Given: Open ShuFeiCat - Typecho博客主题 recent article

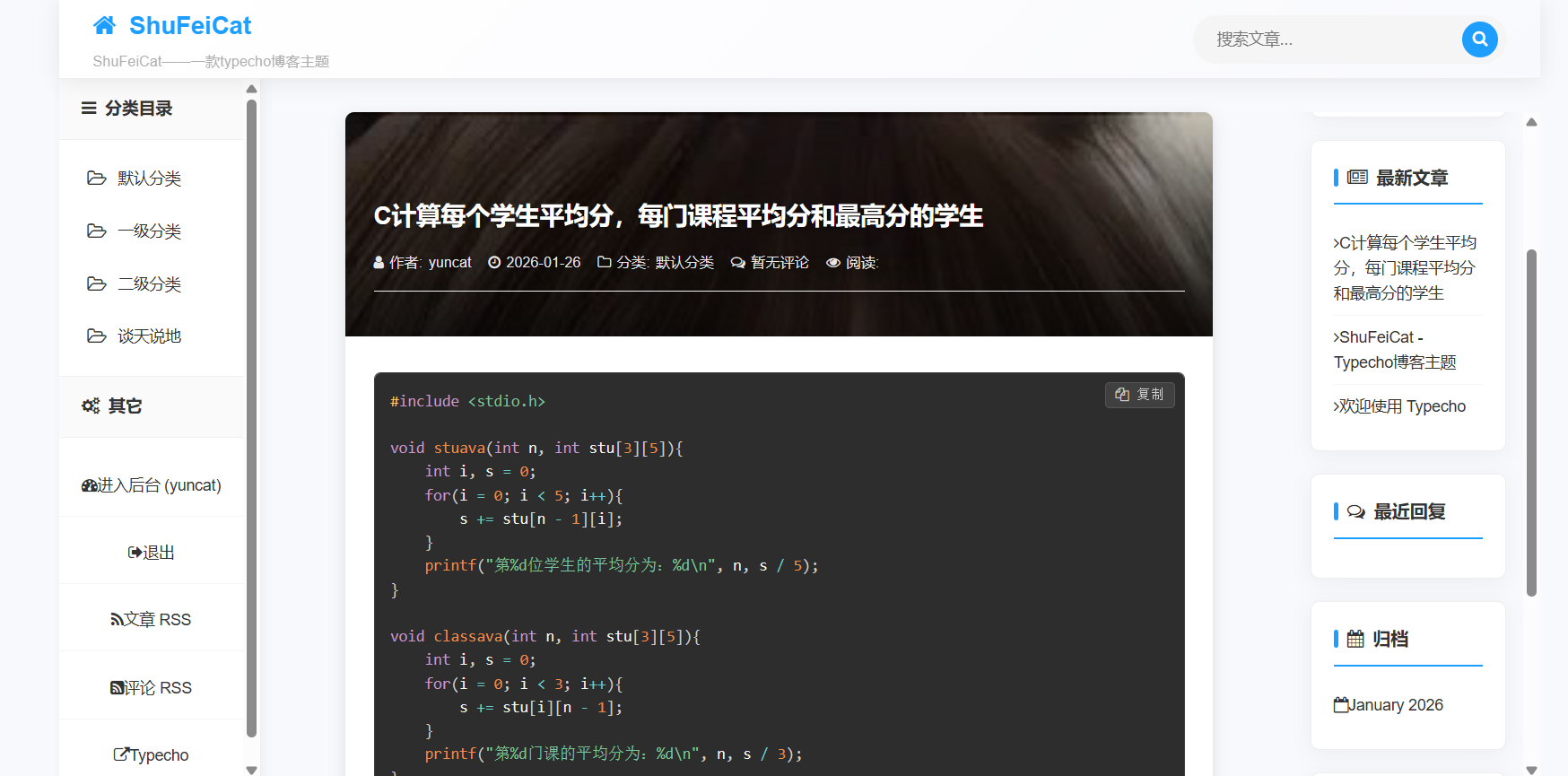Looking at the screenshot, I should [x=1394, y=350].
